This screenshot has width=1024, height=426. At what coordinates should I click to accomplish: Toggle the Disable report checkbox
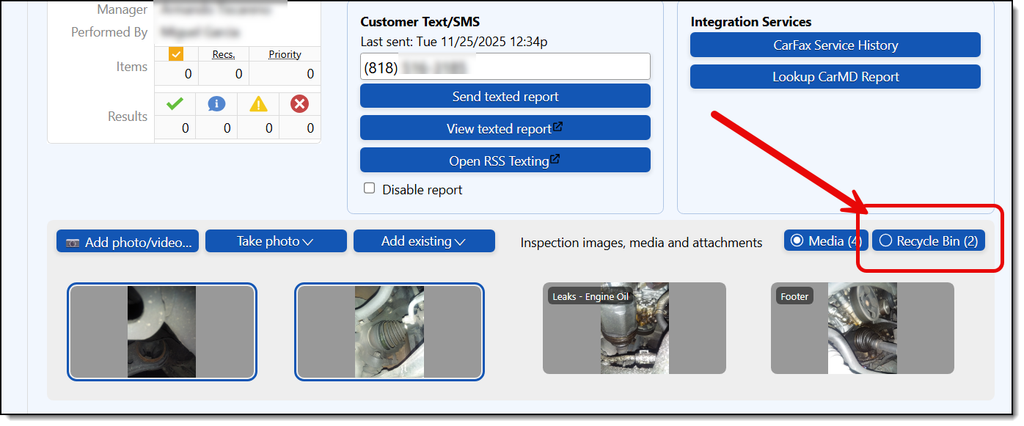pos(370,188)
